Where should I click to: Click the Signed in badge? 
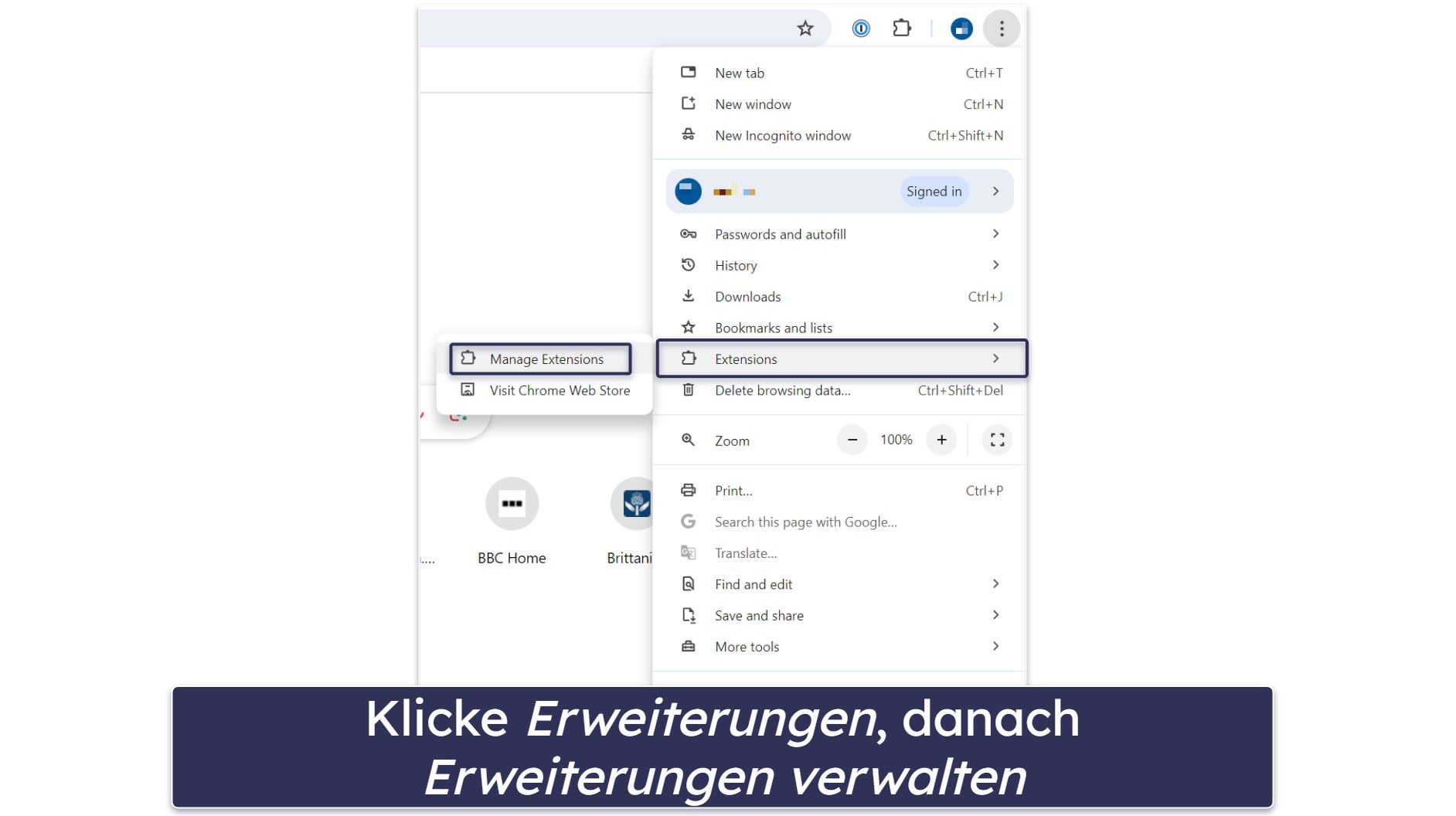(x=934, y=191)
